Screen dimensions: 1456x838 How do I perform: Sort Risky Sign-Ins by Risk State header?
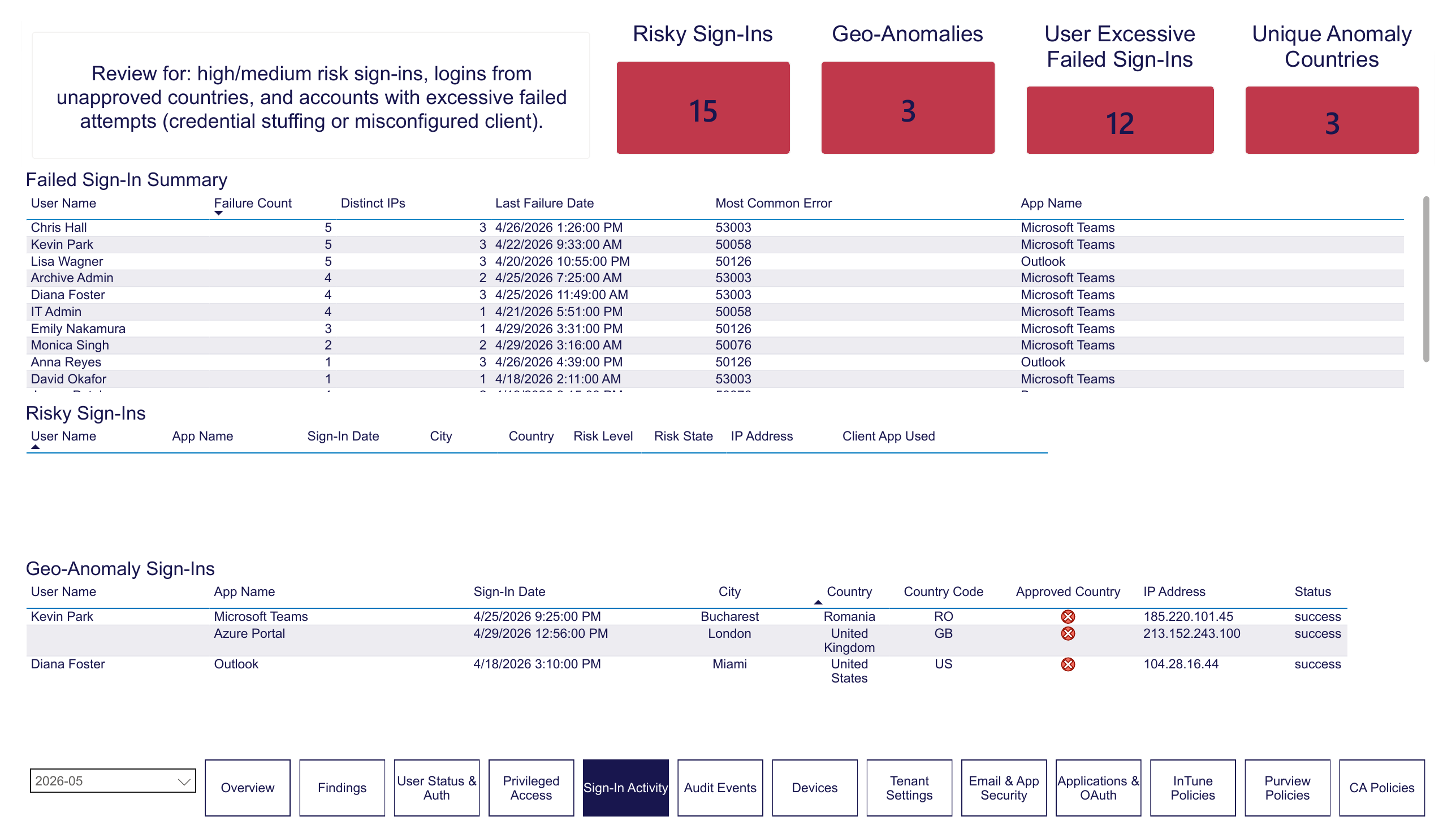click(x=683, y=437)
